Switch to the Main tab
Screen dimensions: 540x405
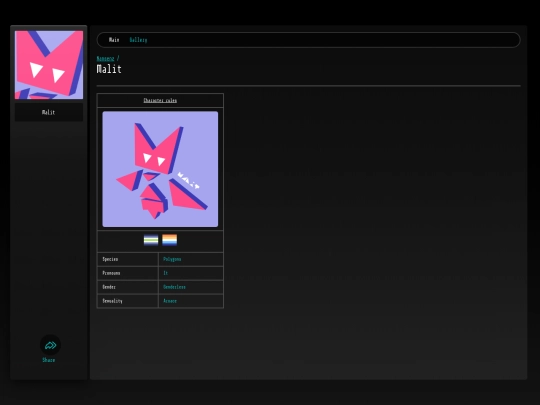click(114, 40)
